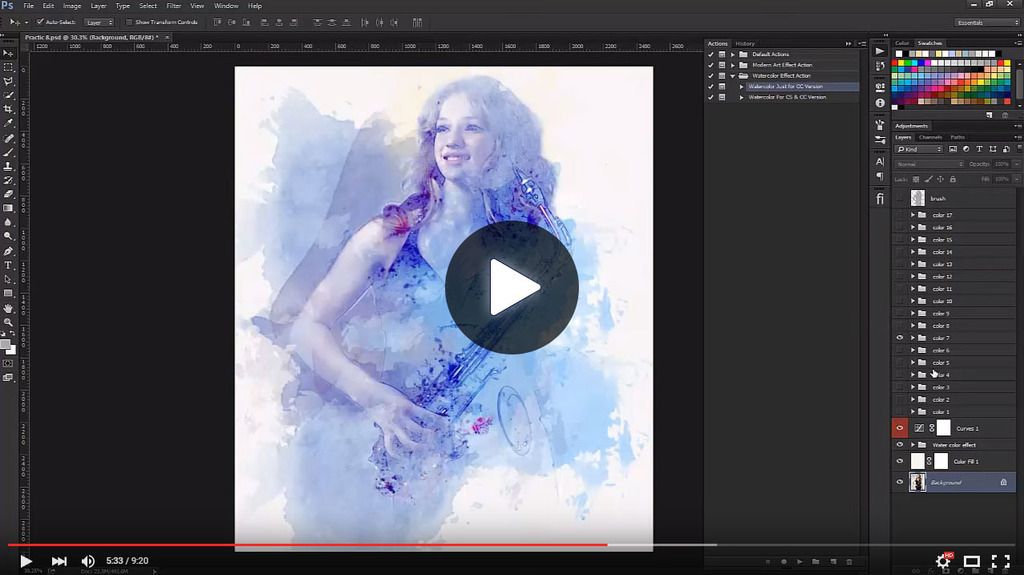This screenshot has height=575, width=1024.
Task: Open the Window menu
Action: (226, 6)
